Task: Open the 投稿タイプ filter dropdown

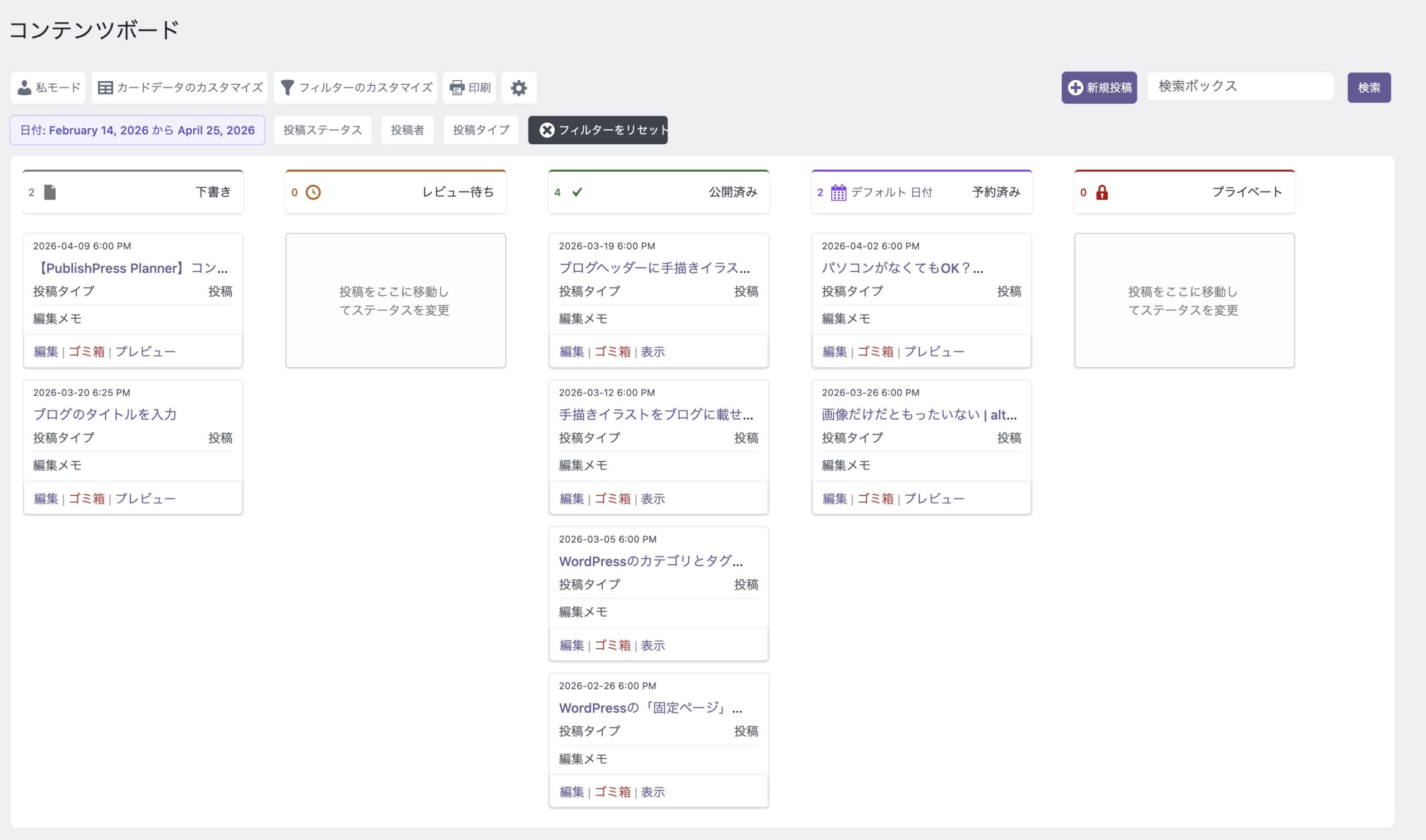Action: click(480, 130)
